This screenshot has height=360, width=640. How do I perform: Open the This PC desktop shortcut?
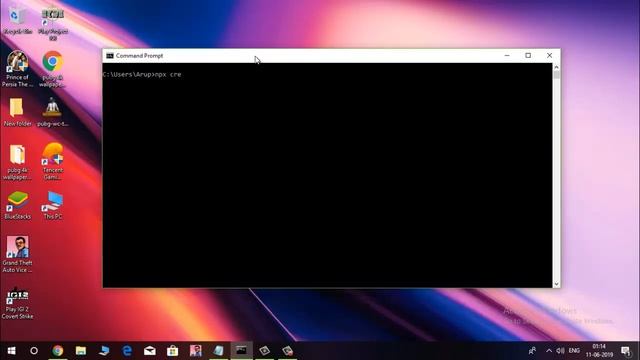[53, 205]
